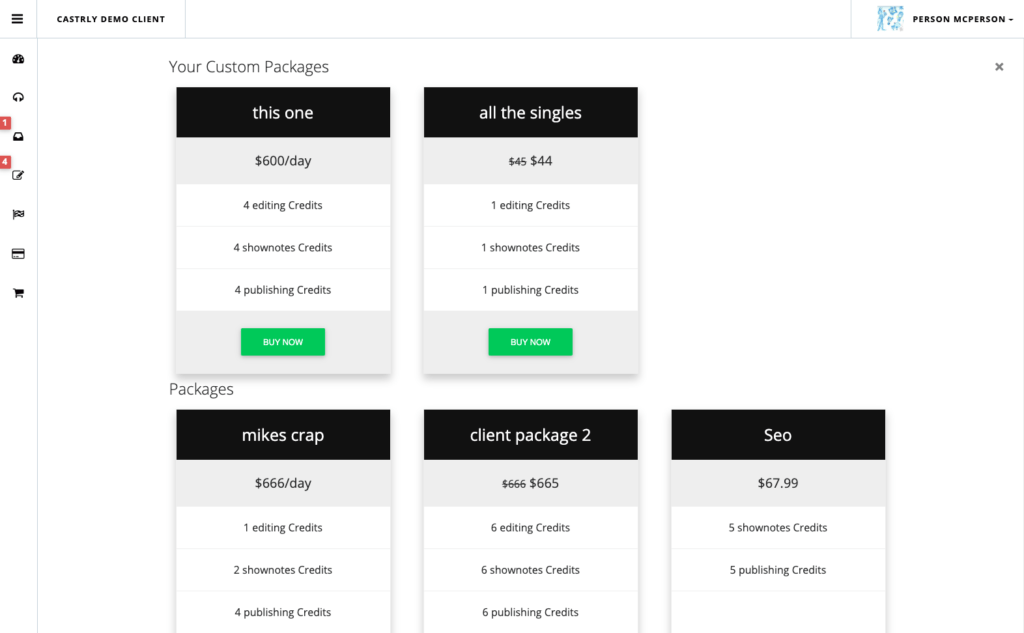This screenshot has height=633, width=1024.
Task: Click '1 publishing Credits' row
Action: point(530,290)
